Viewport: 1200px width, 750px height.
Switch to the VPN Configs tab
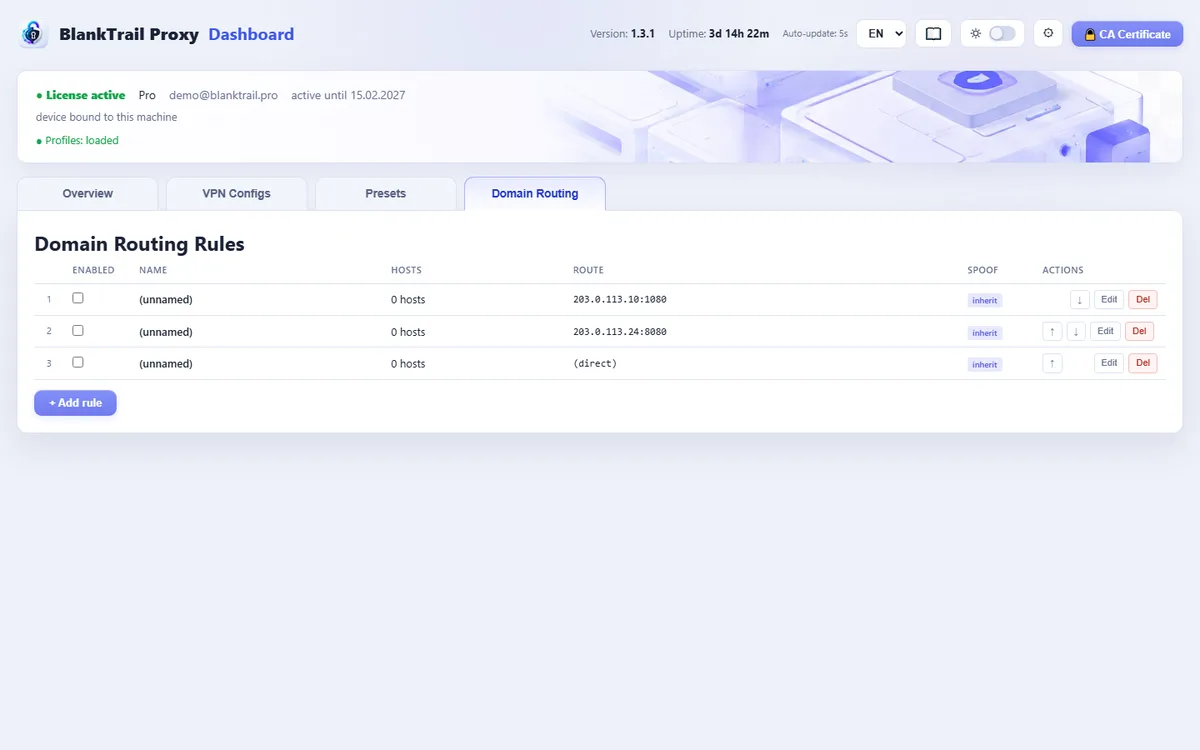coord(237,194)
